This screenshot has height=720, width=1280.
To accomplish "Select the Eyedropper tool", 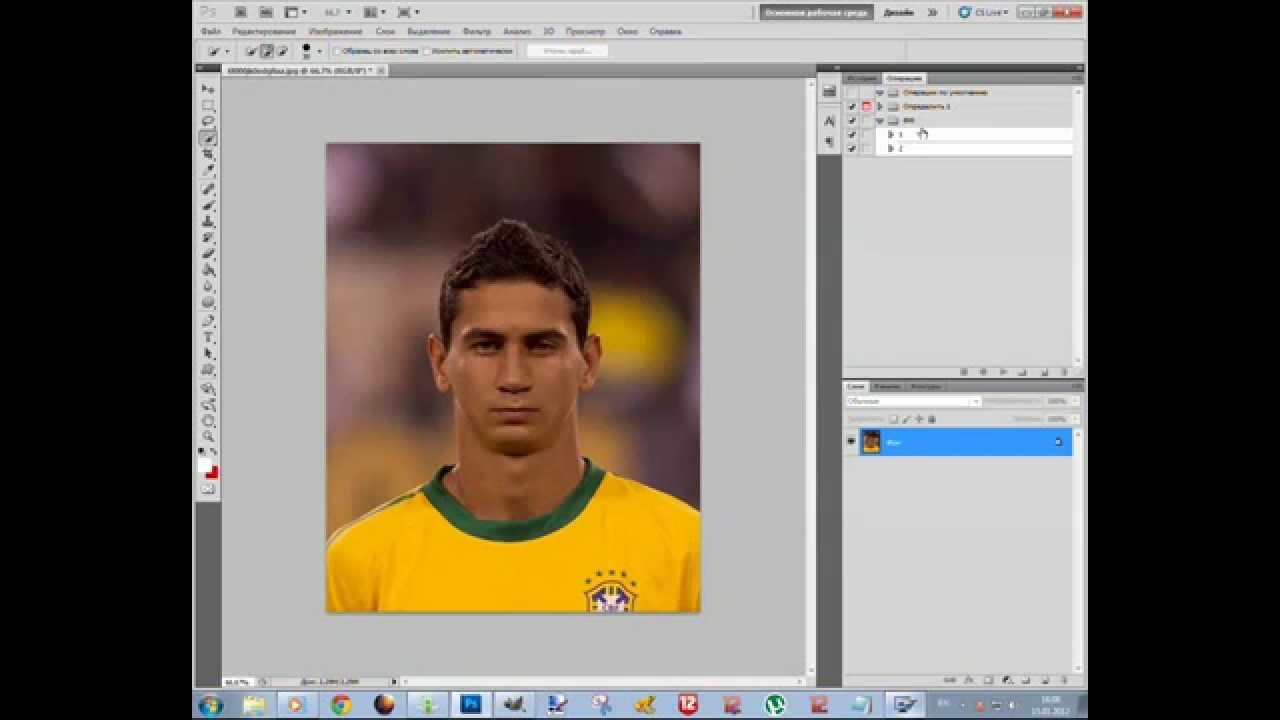I will tap(208, 170).
